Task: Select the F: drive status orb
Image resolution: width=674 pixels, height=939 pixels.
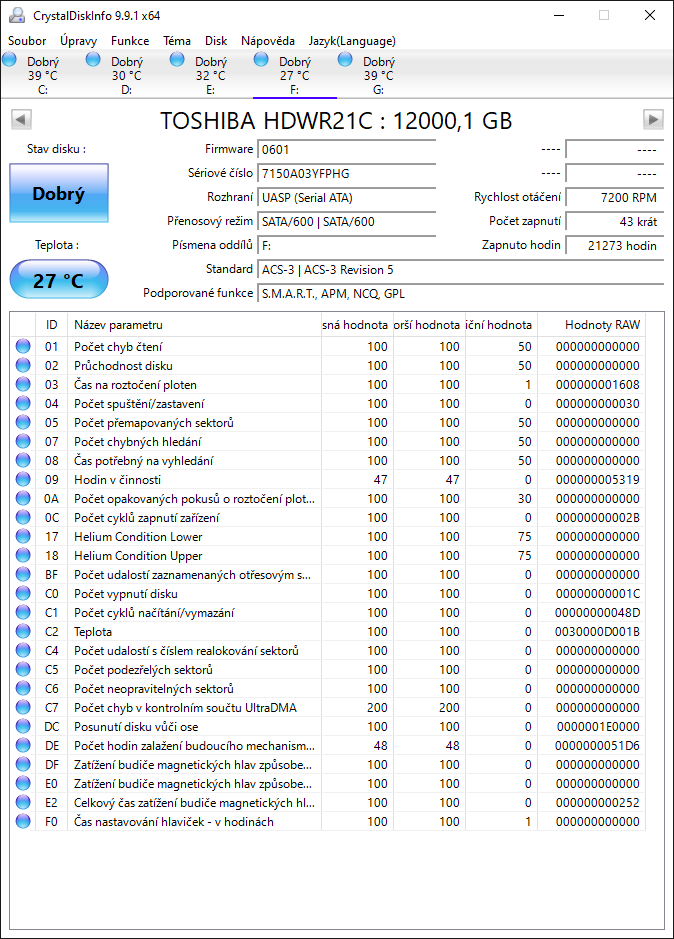Action: point(261,59)
